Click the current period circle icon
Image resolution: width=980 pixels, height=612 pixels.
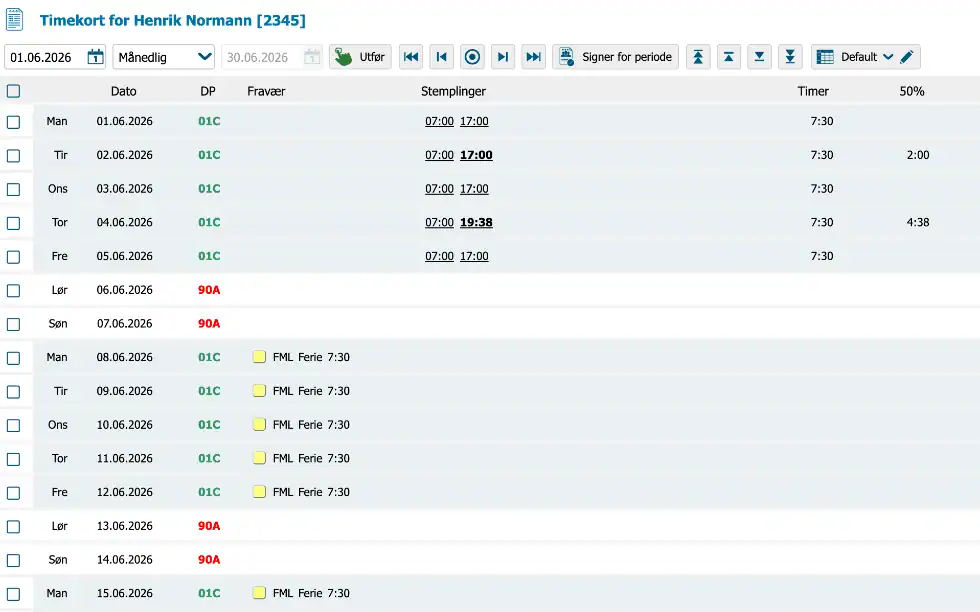pos(472,57)
